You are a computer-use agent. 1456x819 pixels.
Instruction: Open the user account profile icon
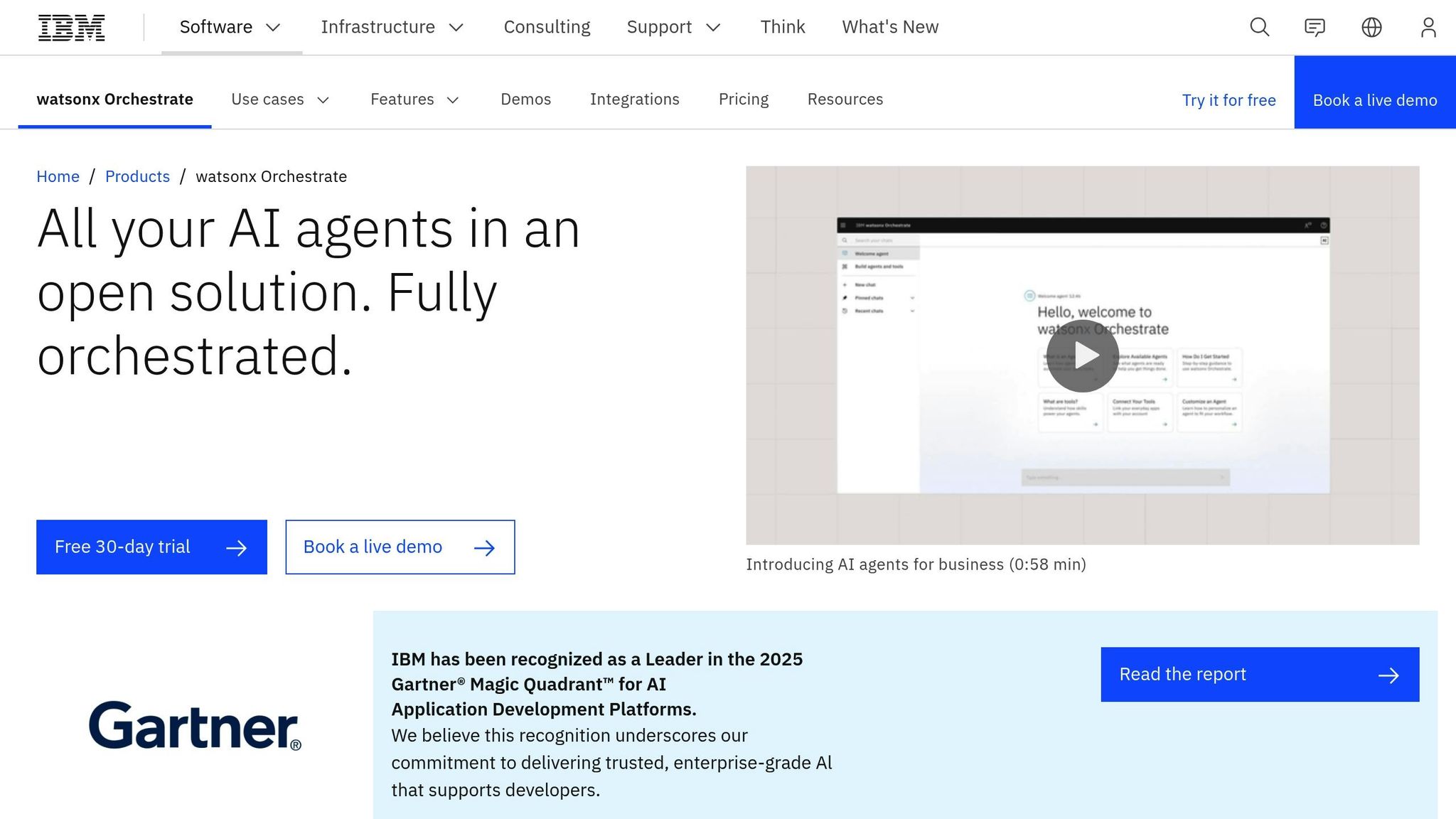click(x=1429, y=27)
